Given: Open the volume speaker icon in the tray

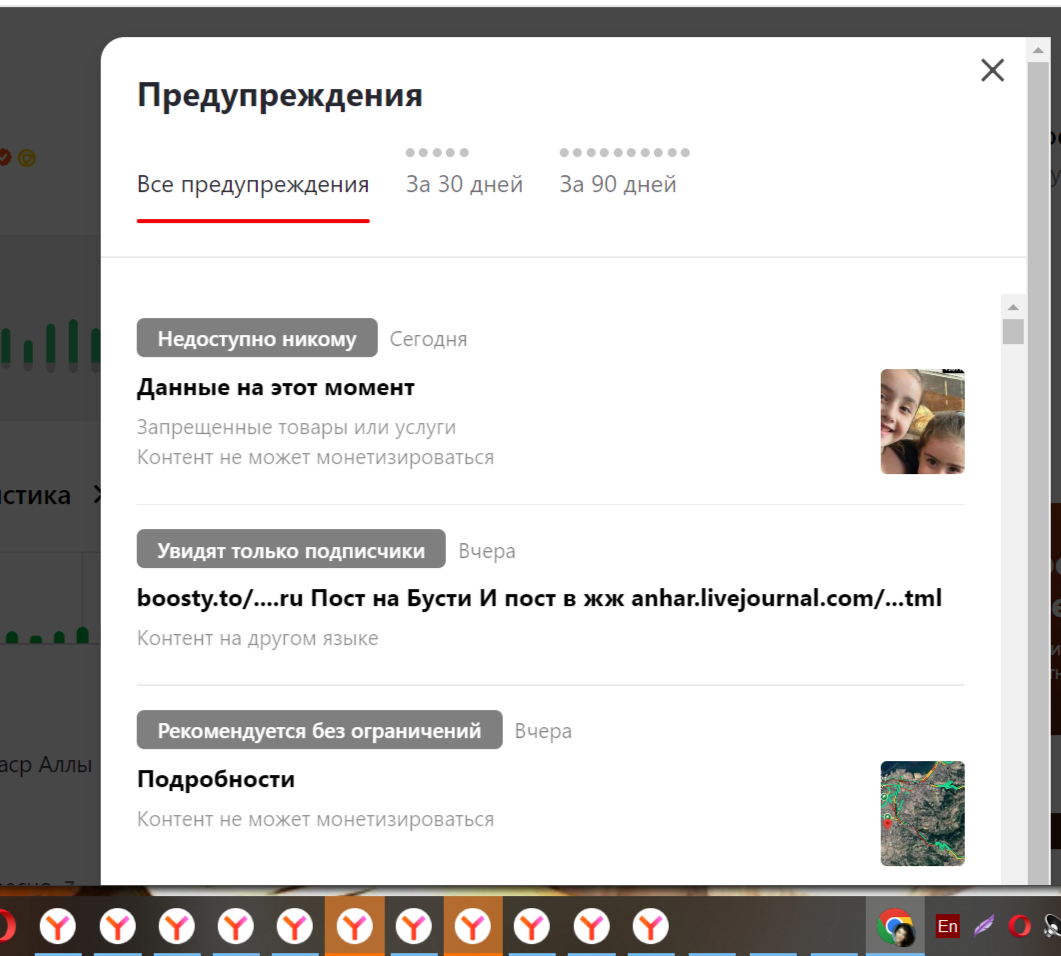Looking at the screenshot, I should [x=1052, y=927].
